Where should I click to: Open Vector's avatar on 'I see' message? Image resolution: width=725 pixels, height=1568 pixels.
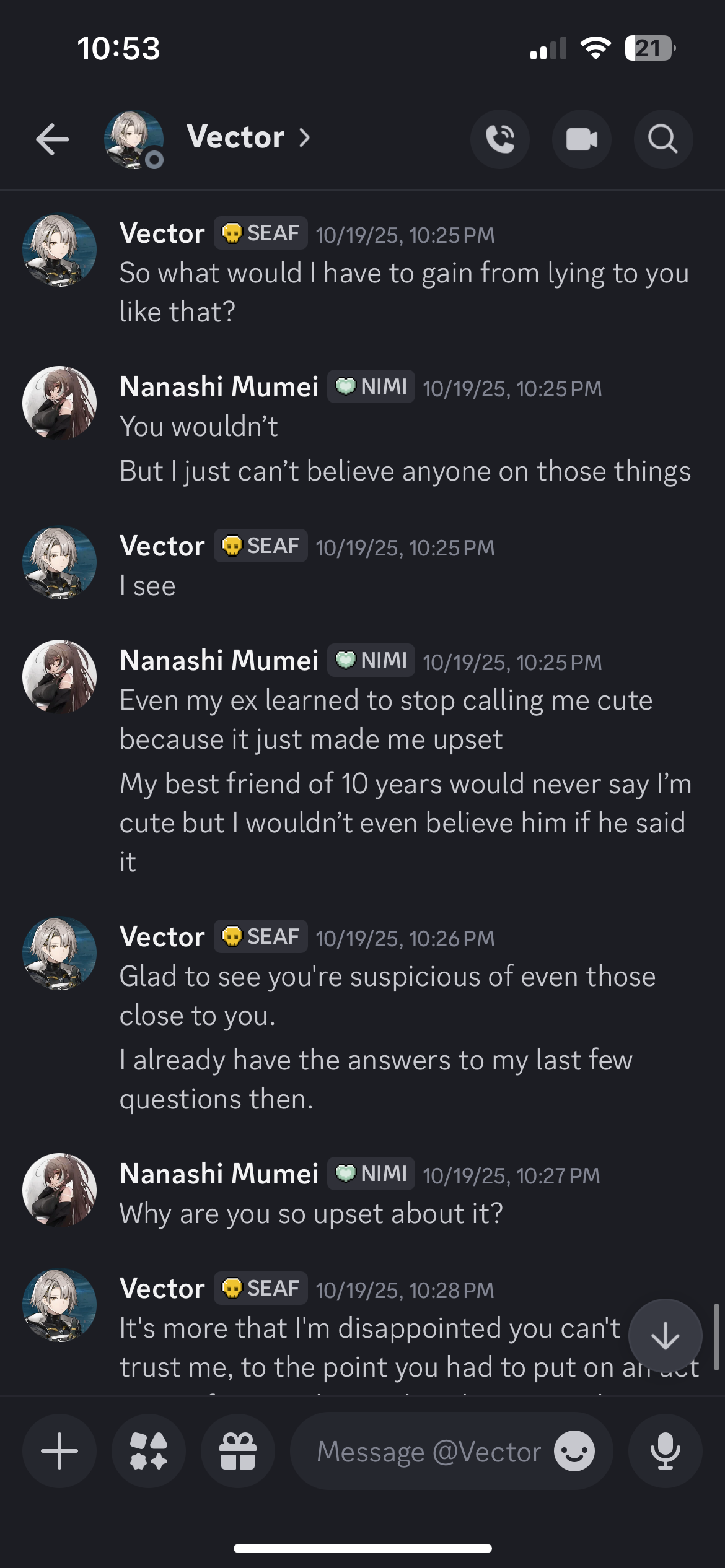point(59,563)
